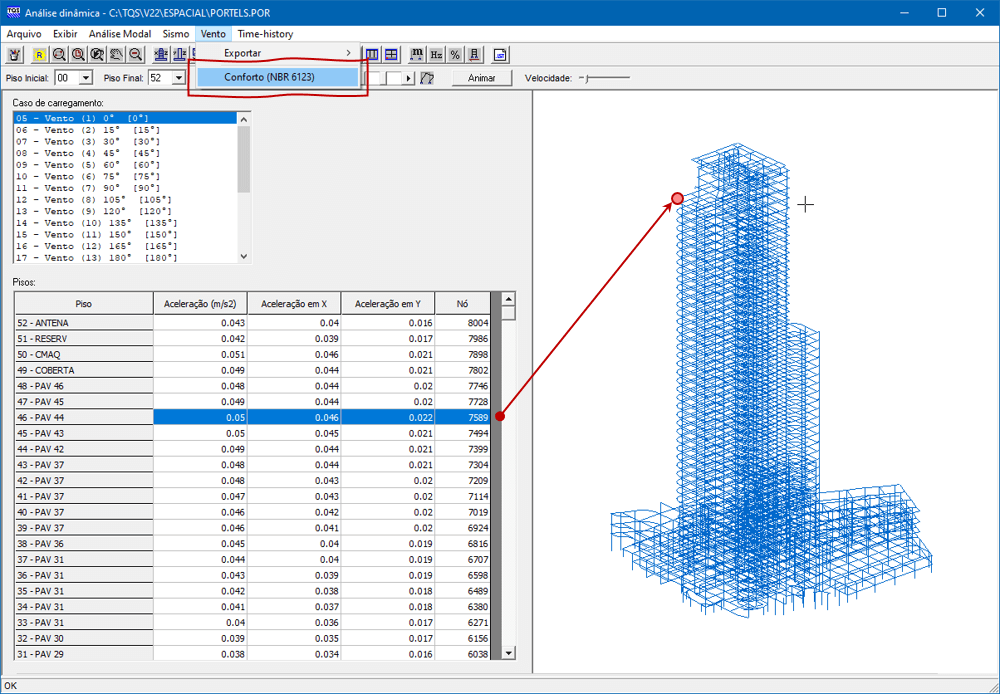This screenshot has height=694, width=1000.
Task: Click load case list scroll down arrow
Action: click(244, 256)
